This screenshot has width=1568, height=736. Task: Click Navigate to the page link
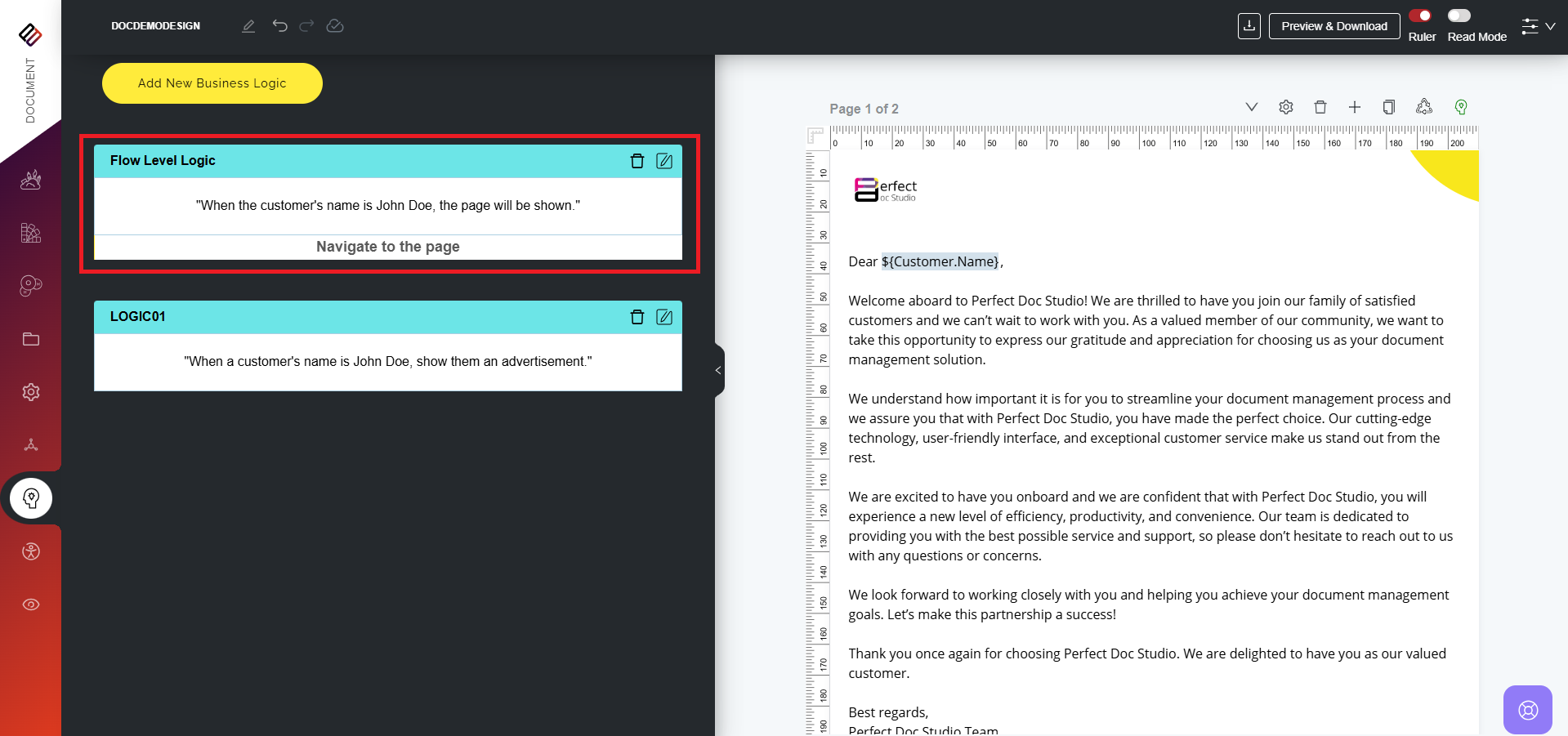click(387, 247)
